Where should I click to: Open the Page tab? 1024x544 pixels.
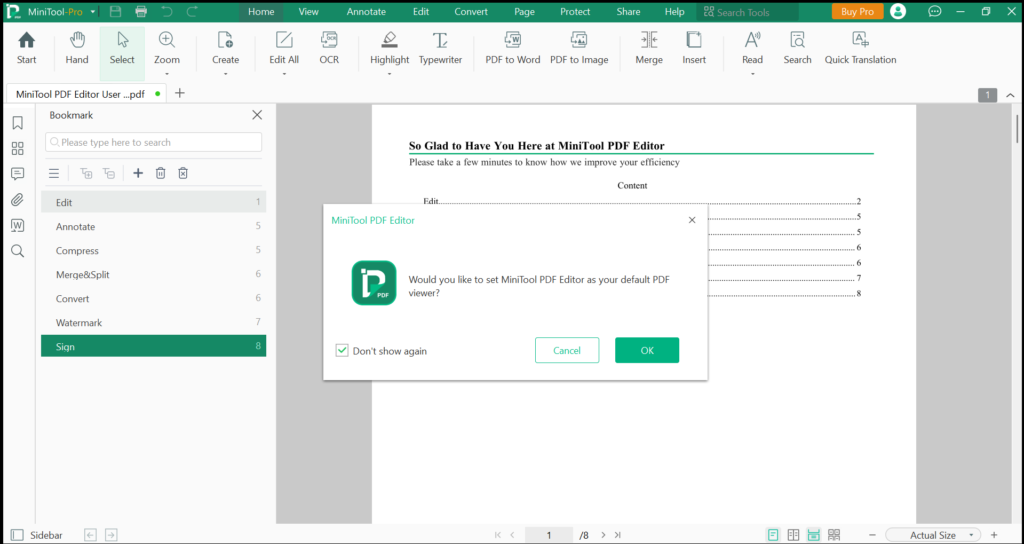[524, 12]
